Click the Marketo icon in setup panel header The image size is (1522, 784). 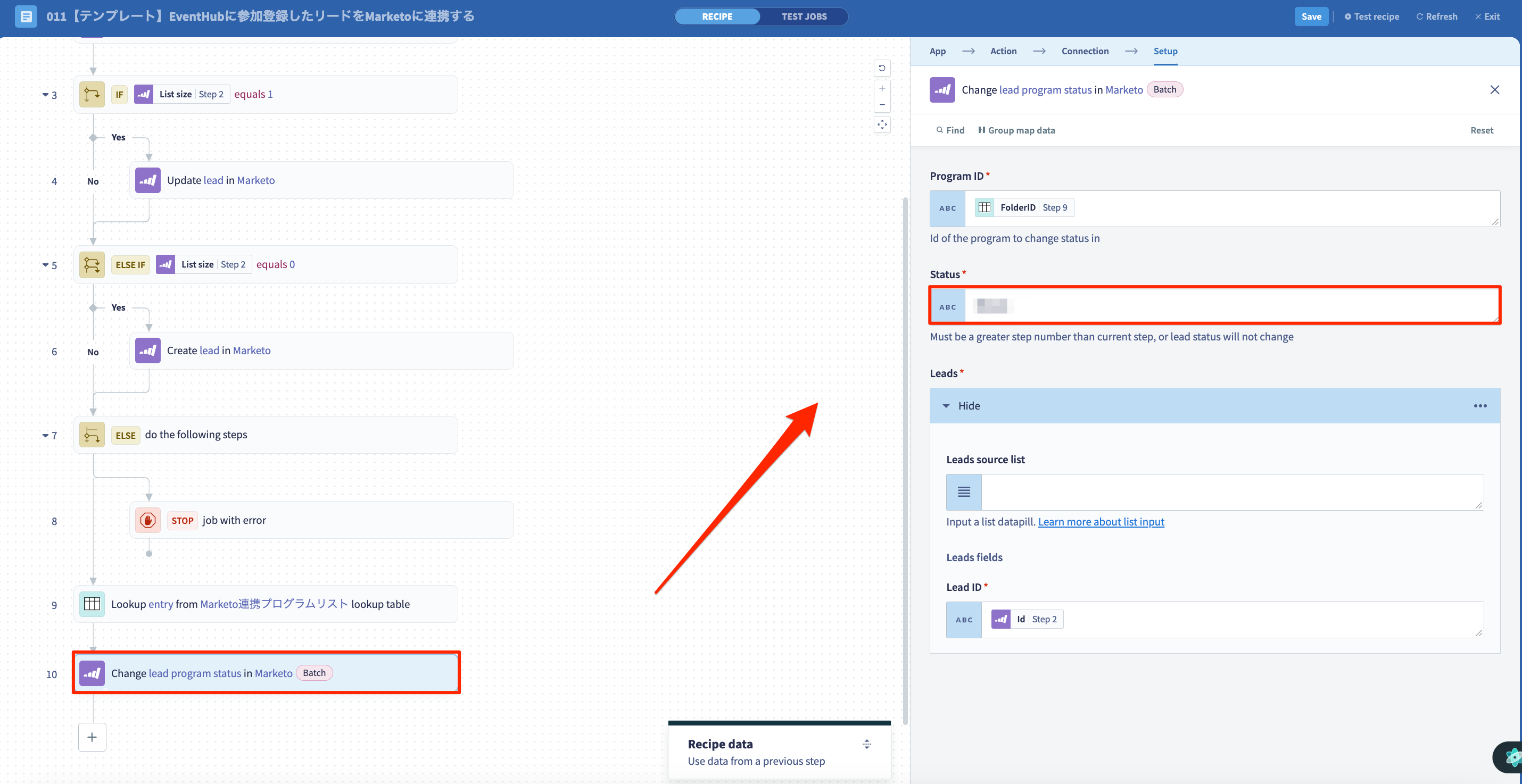point(942,90)
